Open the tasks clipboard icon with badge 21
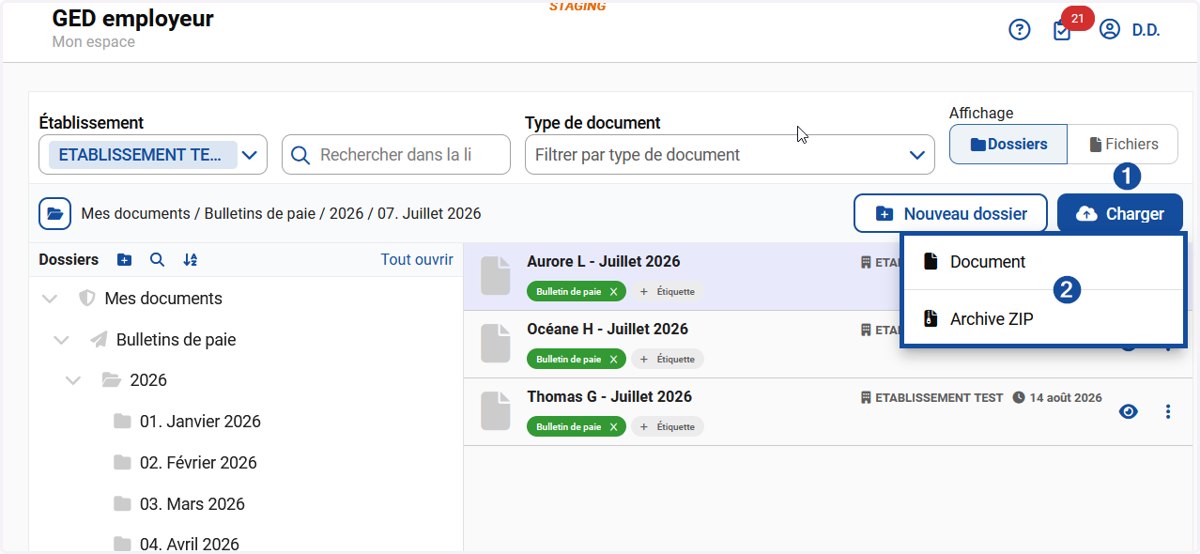Image resolution: width=1200 pixels, height=554 pixels. (1062, 31)
